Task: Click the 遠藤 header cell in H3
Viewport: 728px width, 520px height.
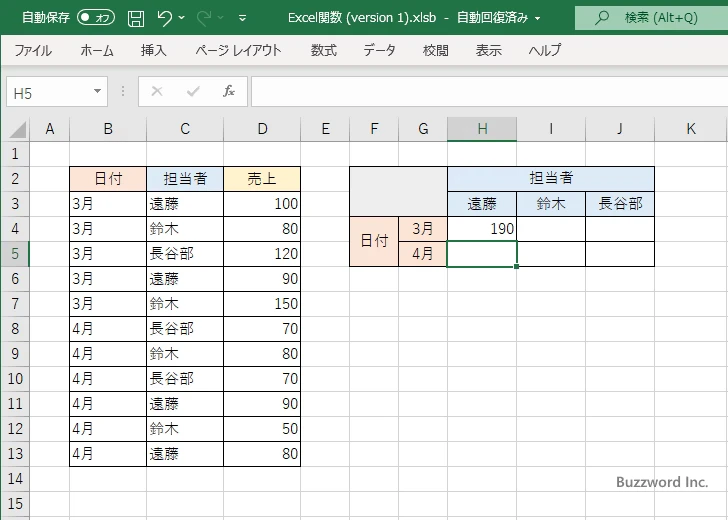Action: click(482, 204)
